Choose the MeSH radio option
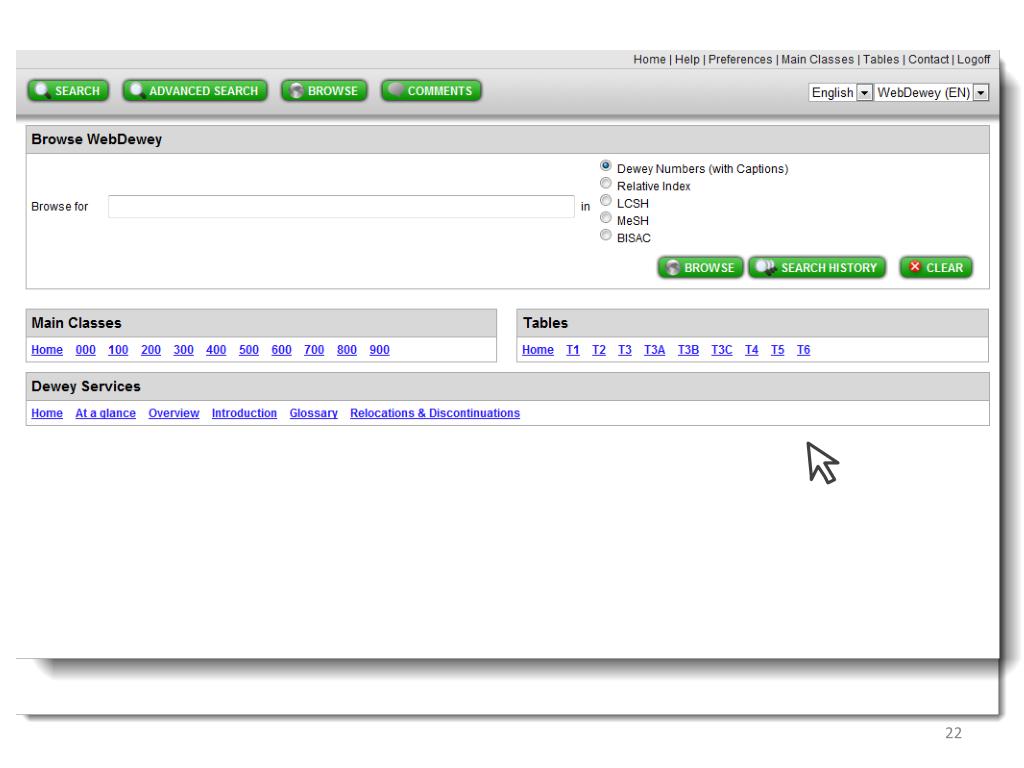 (x=605, y=218)
